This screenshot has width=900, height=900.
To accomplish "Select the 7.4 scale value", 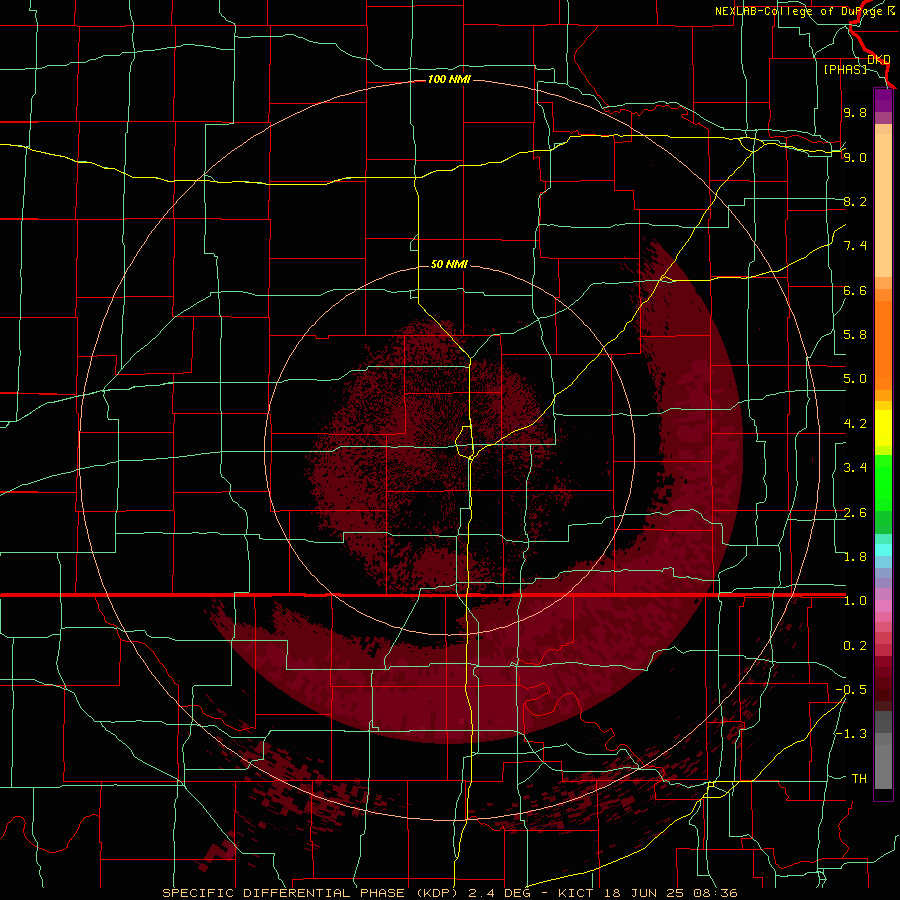I will (x=855, y=246).
